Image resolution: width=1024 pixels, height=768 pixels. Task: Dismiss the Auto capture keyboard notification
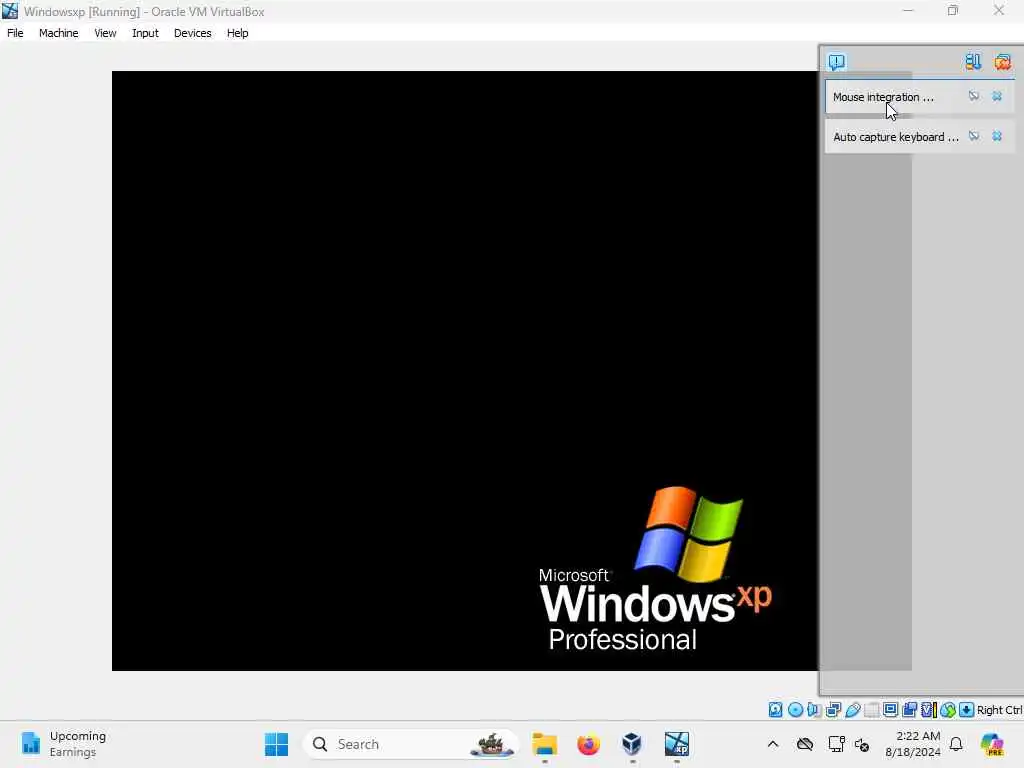tap(997, 136)
